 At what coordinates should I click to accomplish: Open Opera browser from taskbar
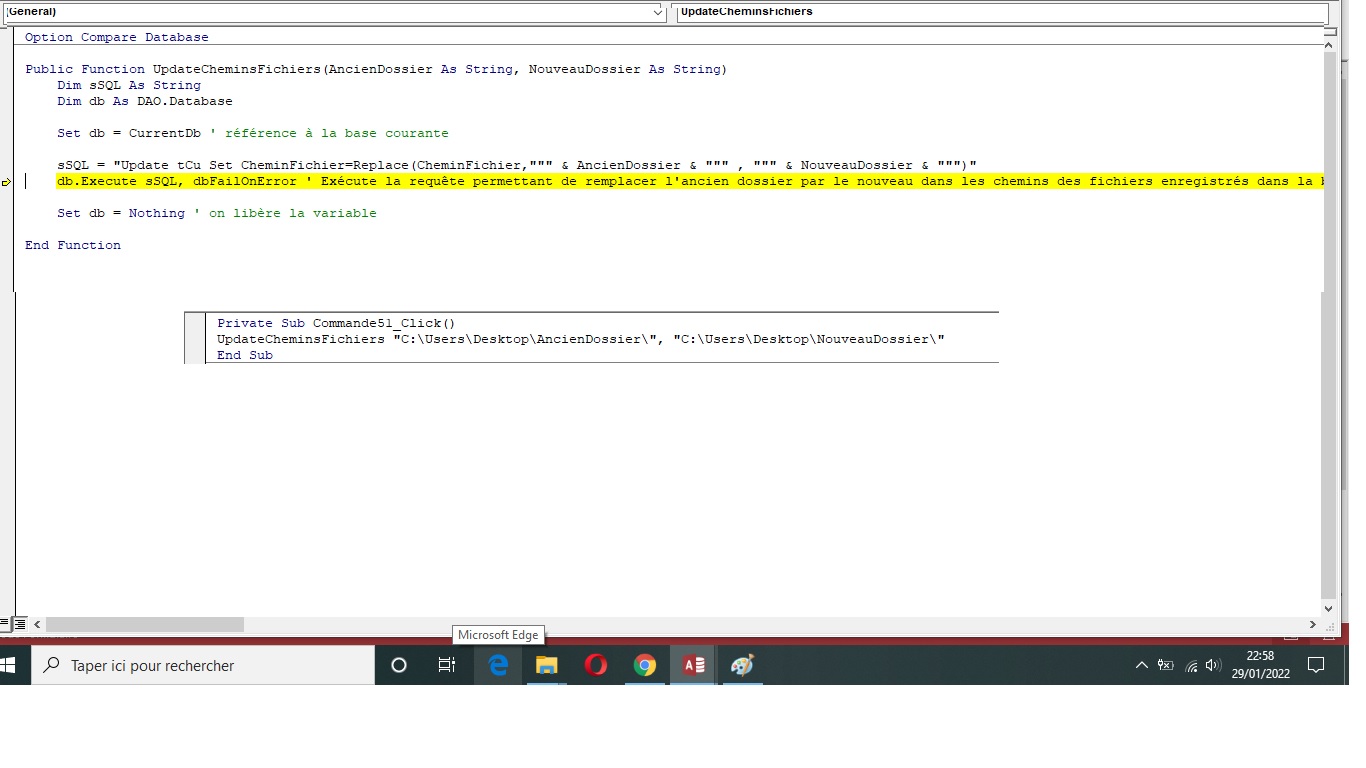(x=596, y=665)
